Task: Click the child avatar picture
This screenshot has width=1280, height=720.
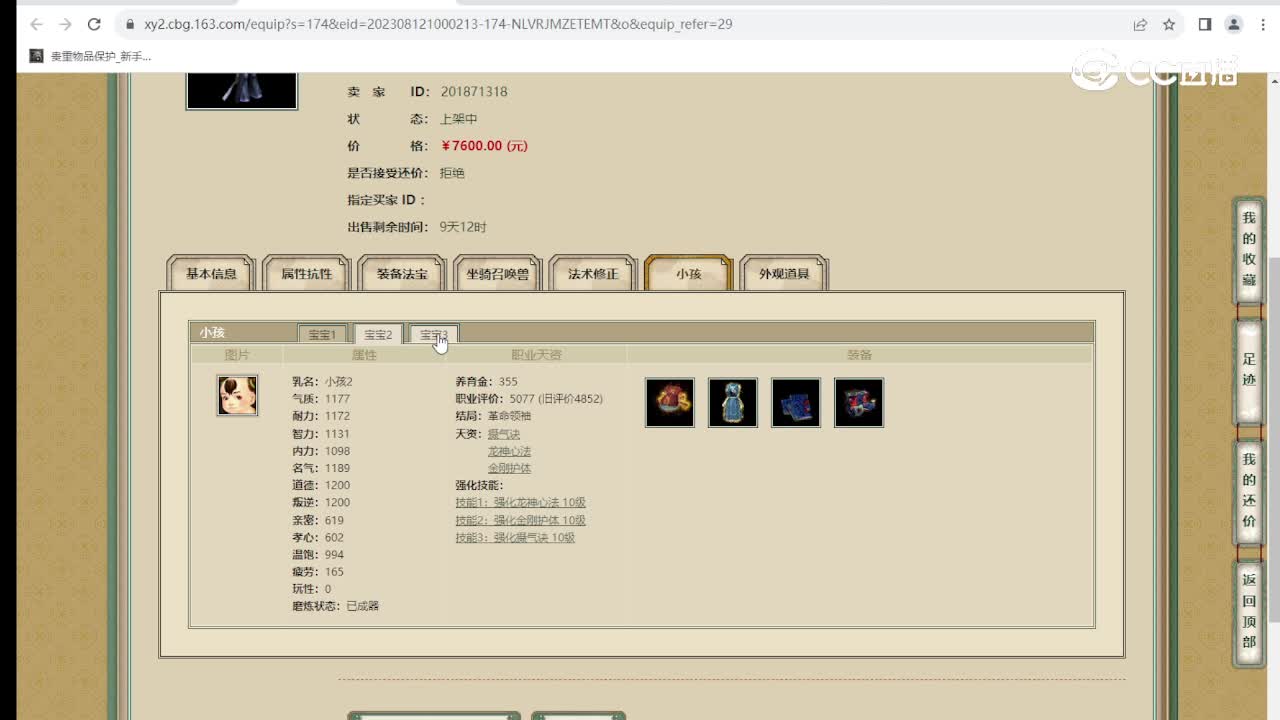Action: click(x=237, y=395)
